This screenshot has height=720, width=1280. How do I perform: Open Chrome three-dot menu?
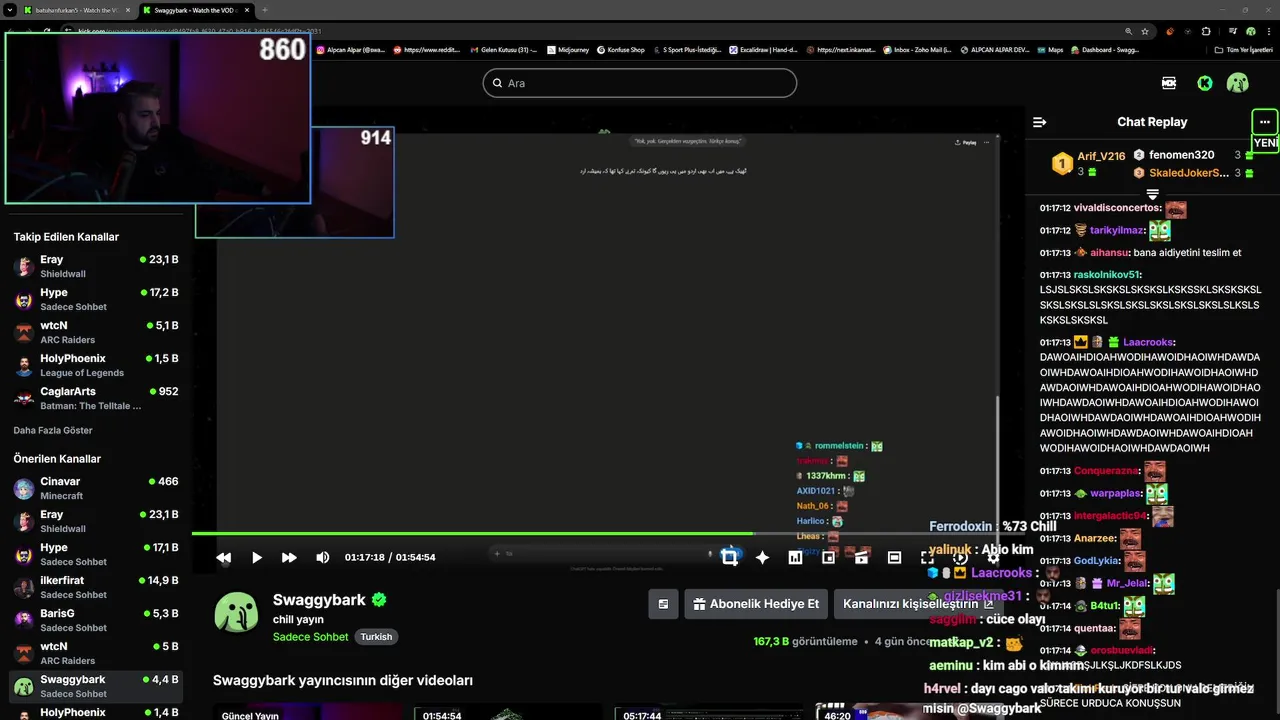coord(1267,31)
